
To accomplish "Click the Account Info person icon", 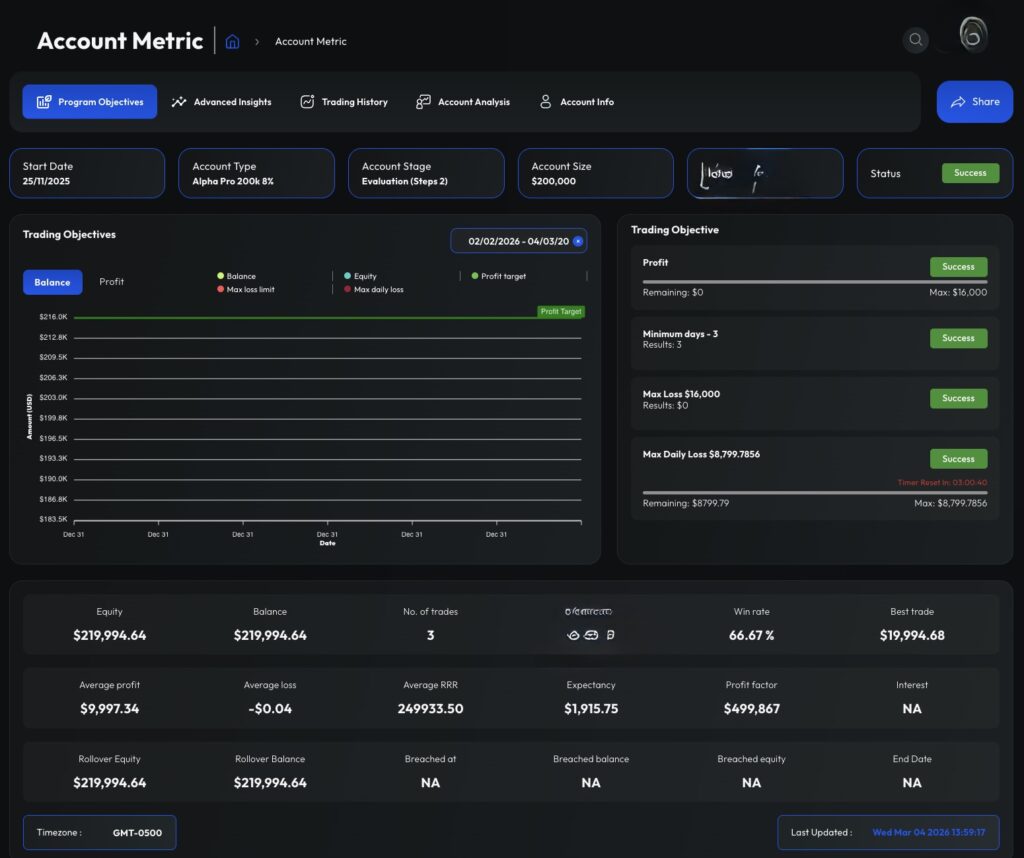I will point(545,101).
